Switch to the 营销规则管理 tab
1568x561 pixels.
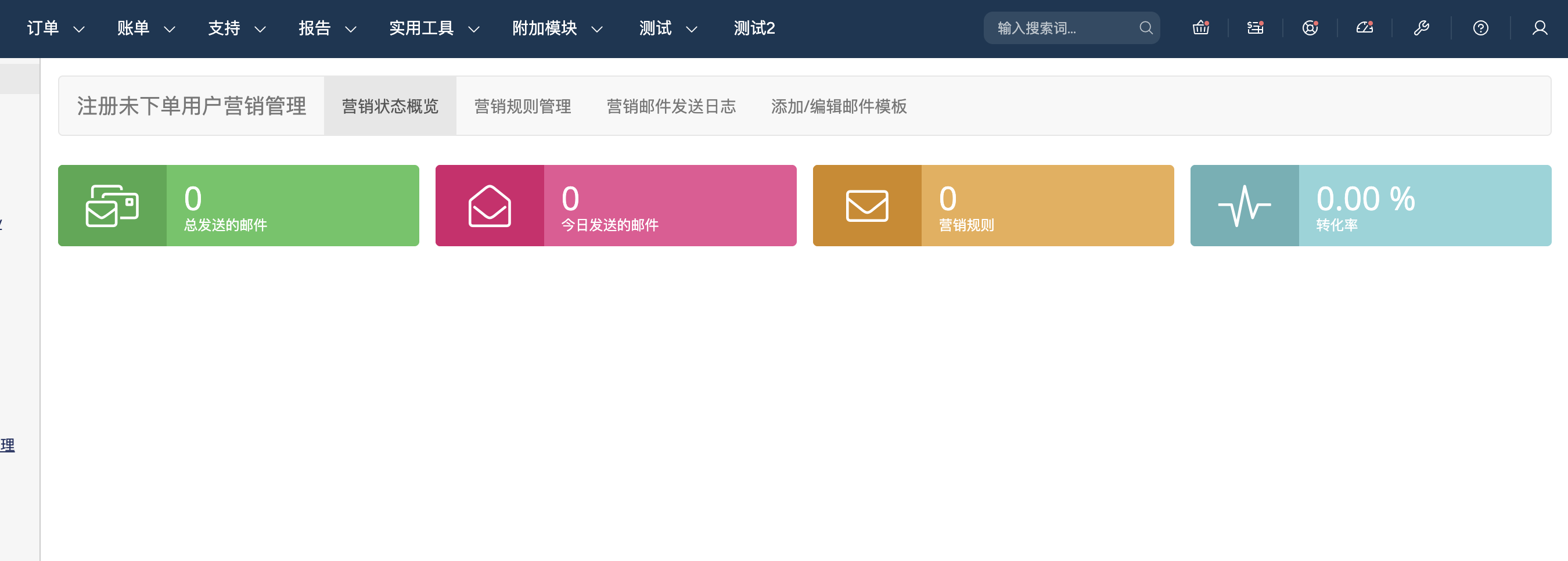point(522,106)
